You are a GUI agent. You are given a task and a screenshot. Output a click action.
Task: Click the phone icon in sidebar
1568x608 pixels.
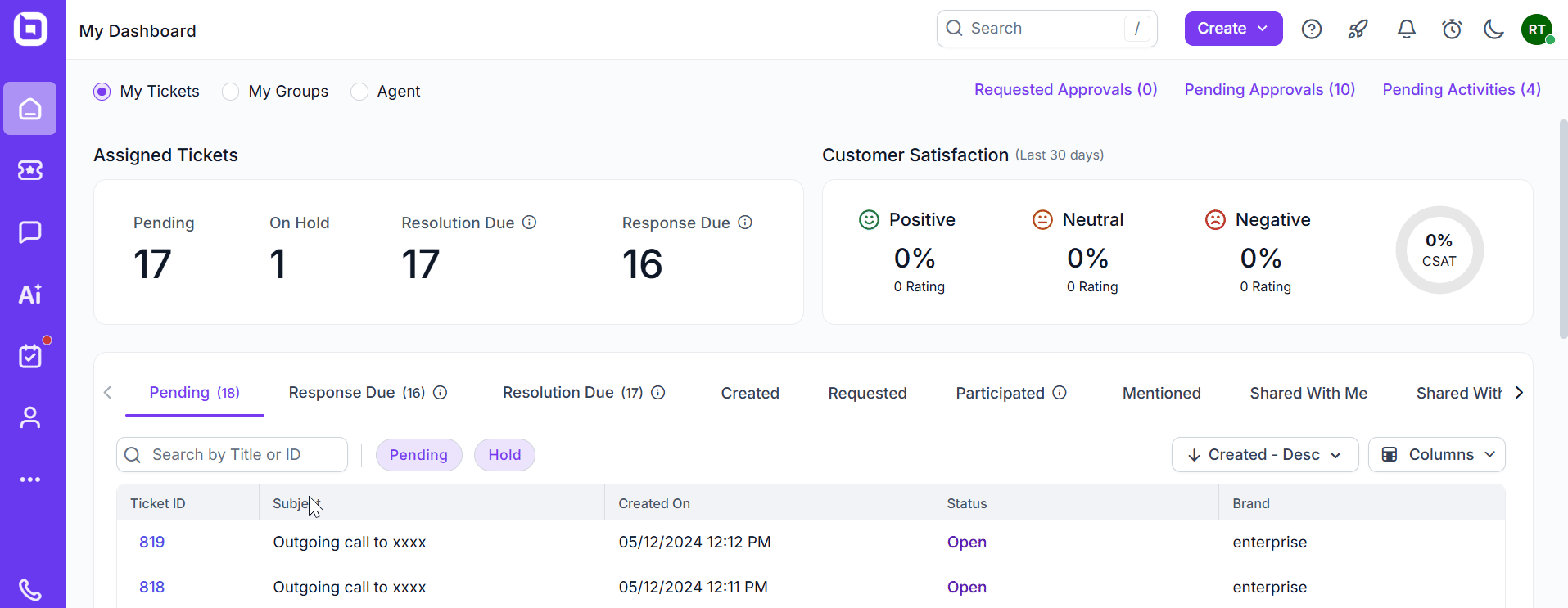tap(30, 589)
